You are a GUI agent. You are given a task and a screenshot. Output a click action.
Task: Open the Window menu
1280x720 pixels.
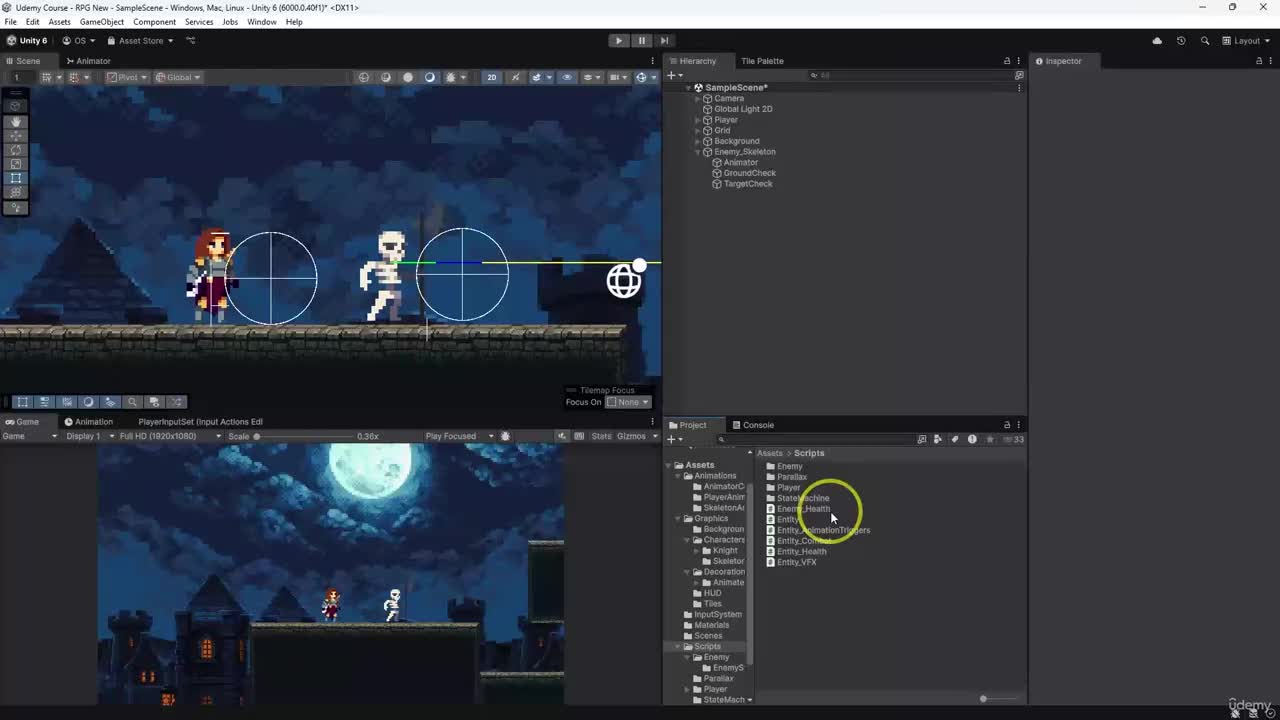tap(262, 22)
